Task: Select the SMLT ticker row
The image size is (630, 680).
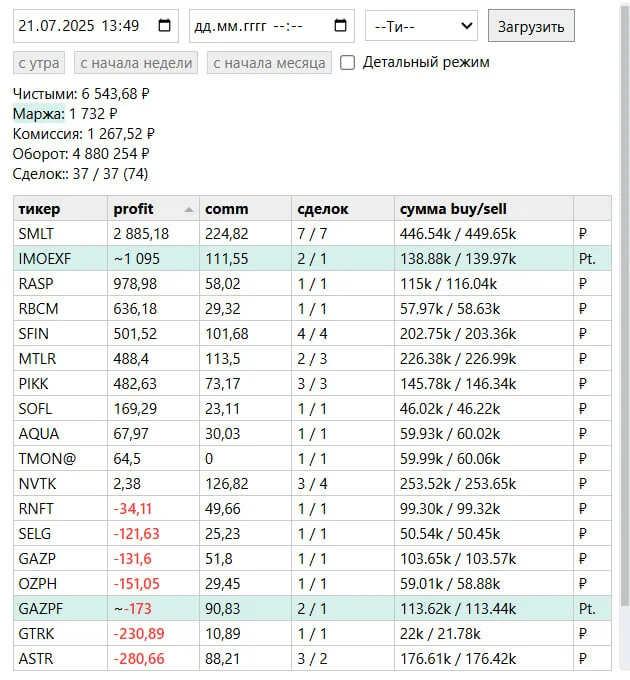Action: click(312, 234)
